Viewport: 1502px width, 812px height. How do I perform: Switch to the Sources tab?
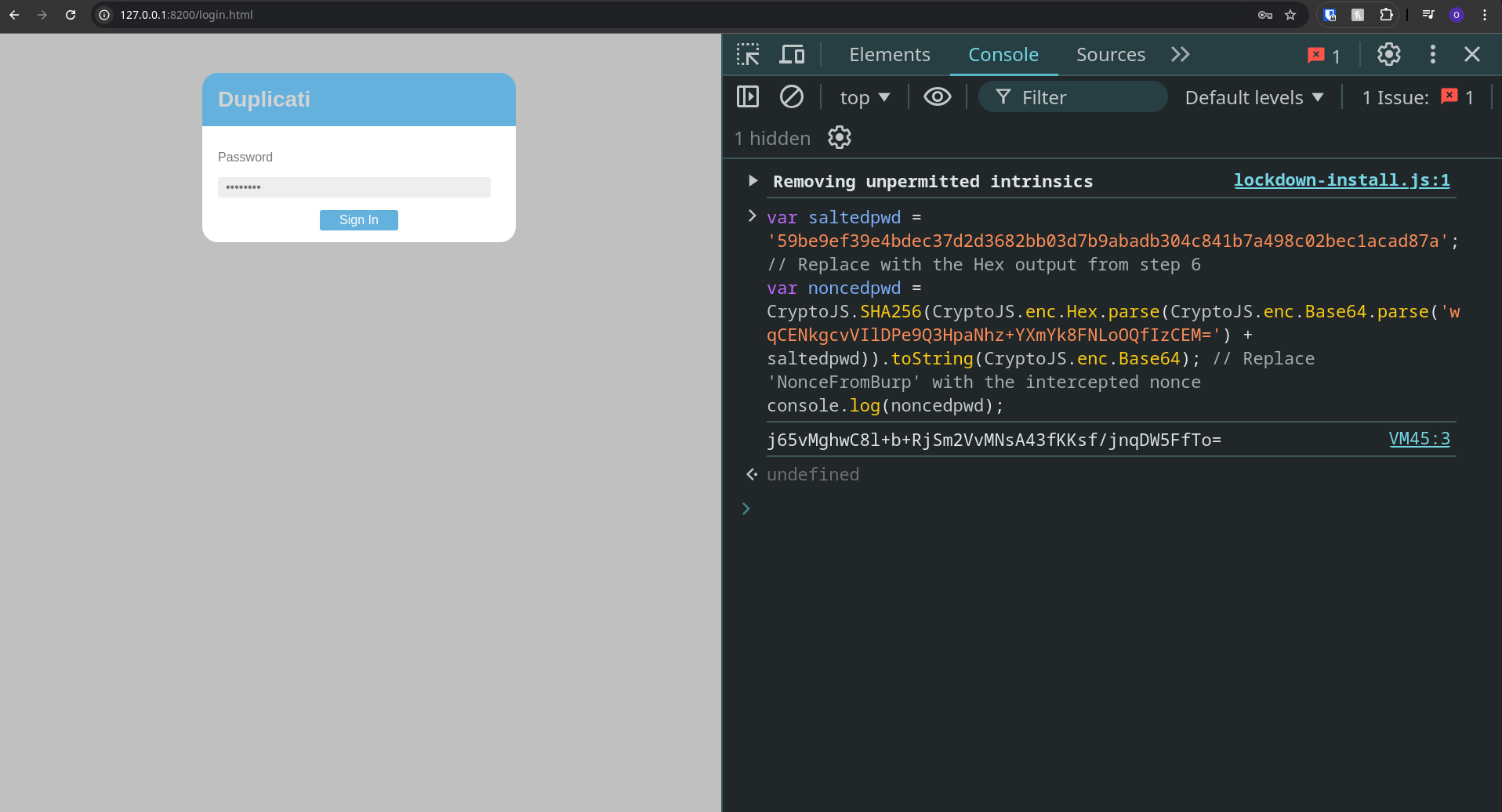click(1110, 54)
